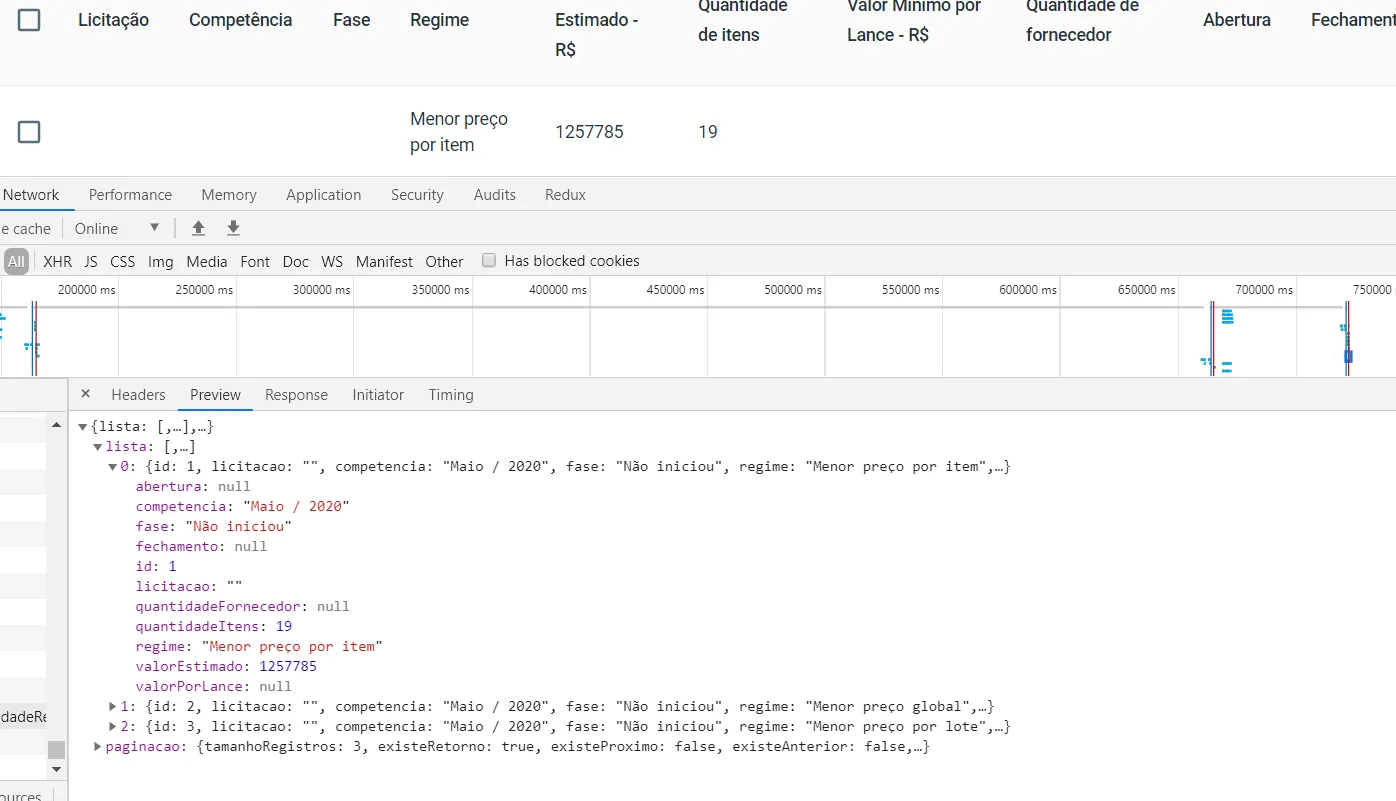The height and width of the screenshot is (801, 1396).
Task: Expand the paginacao object node
Action: pos(97,746)
